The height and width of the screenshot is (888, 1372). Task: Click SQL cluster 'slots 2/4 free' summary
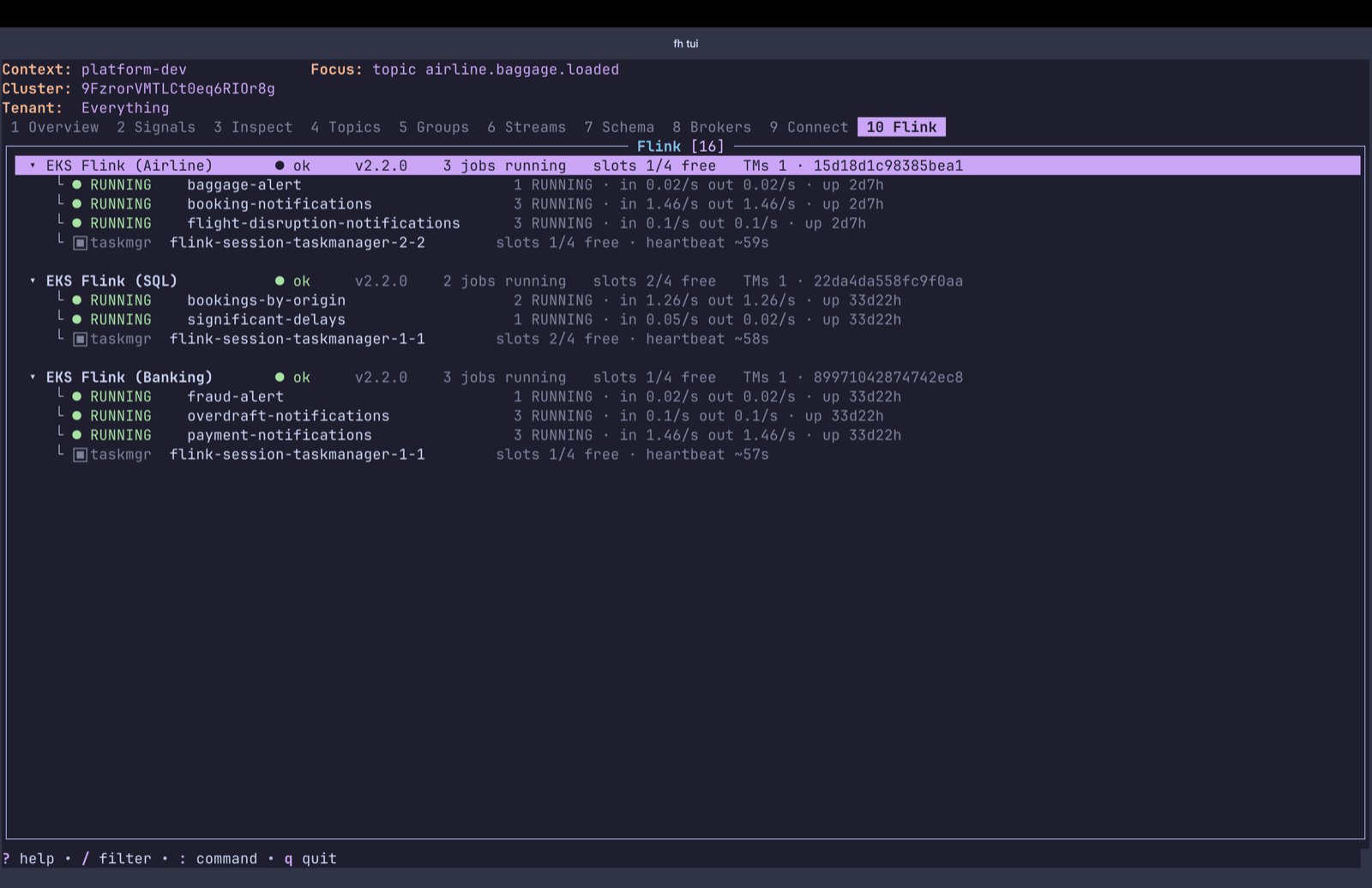click(654, 281)
